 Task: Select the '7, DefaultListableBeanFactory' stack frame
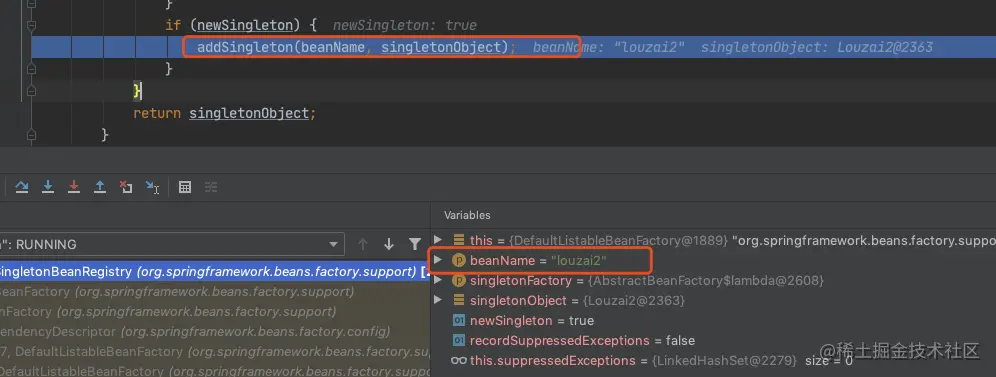point(215,352)
